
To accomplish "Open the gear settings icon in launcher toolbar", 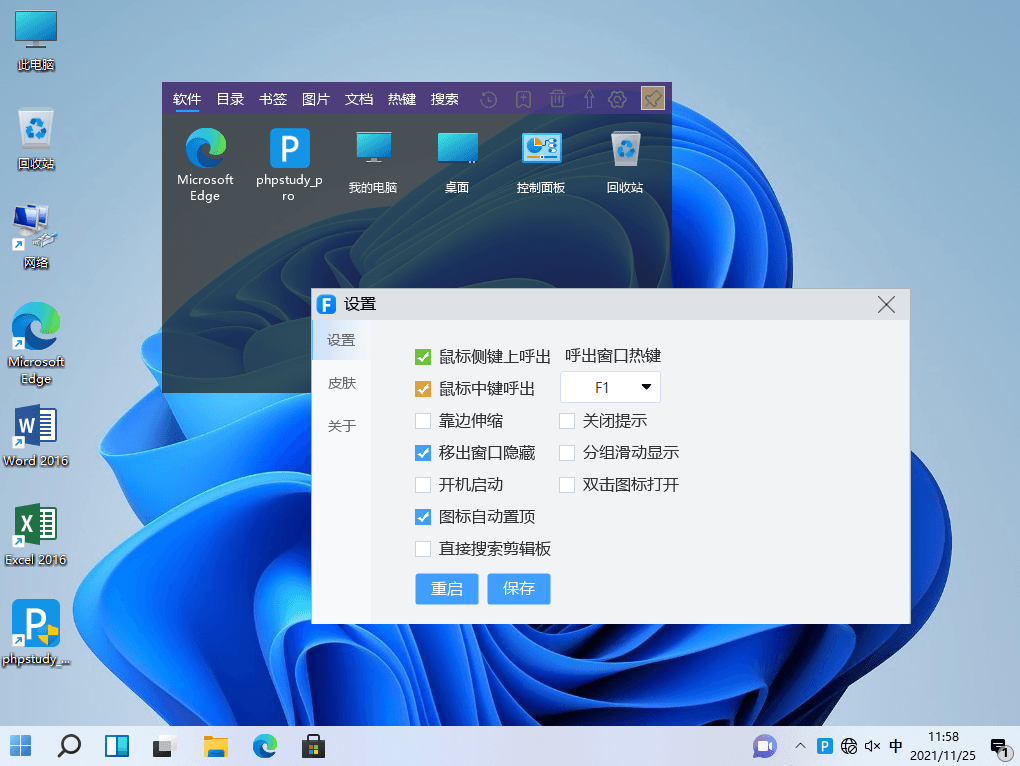I will [617, 99].
